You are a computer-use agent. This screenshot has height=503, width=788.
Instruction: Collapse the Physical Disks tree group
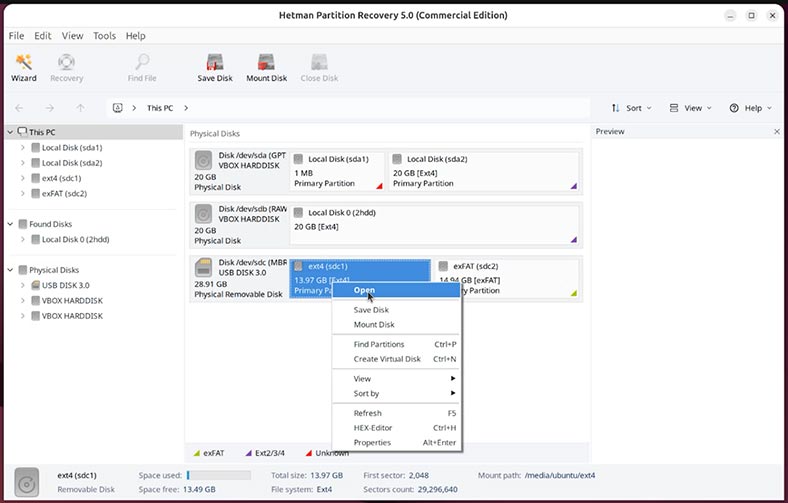(10, 270)
